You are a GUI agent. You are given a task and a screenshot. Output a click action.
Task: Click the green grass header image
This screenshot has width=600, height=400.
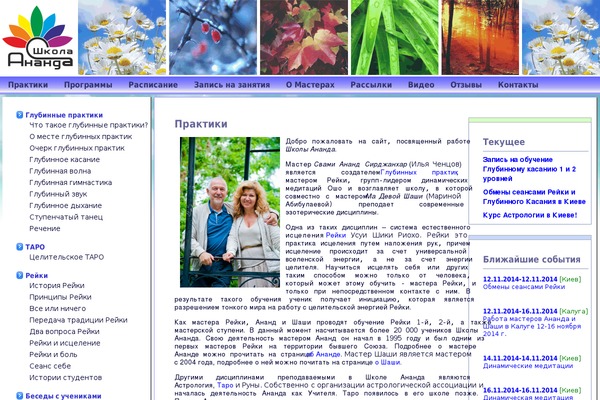395,37
